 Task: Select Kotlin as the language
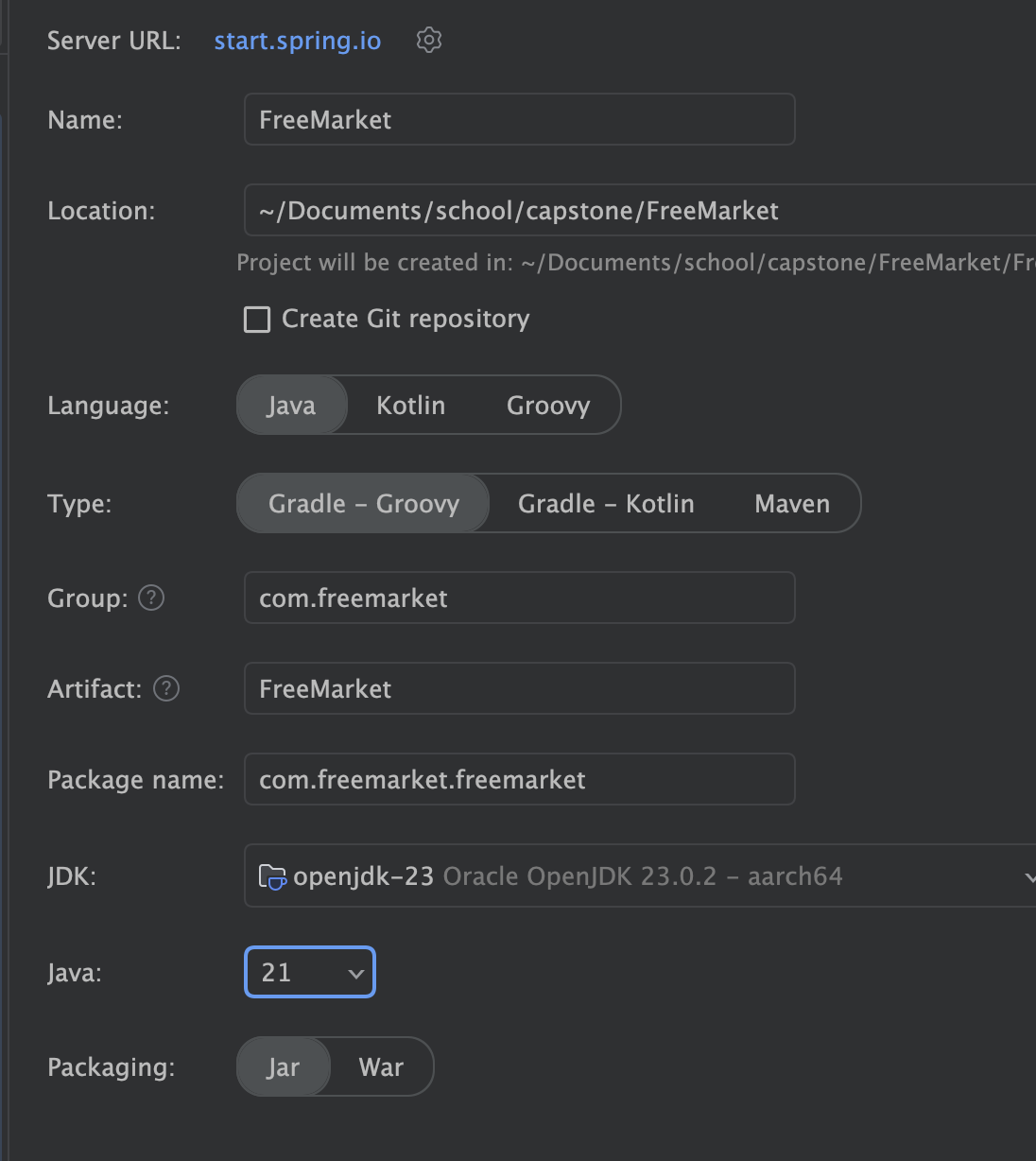(x=410, y=406)
